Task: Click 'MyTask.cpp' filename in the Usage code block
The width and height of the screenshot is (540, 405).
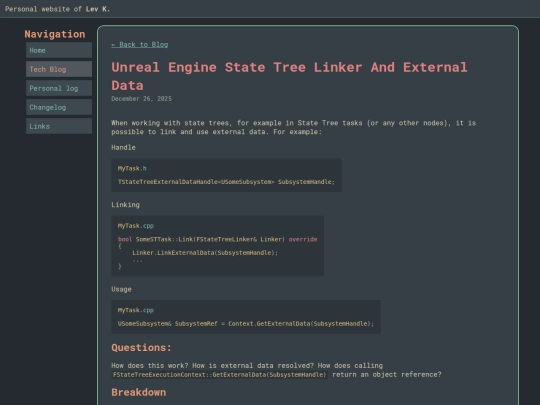Action: click(x=136, y=310)
